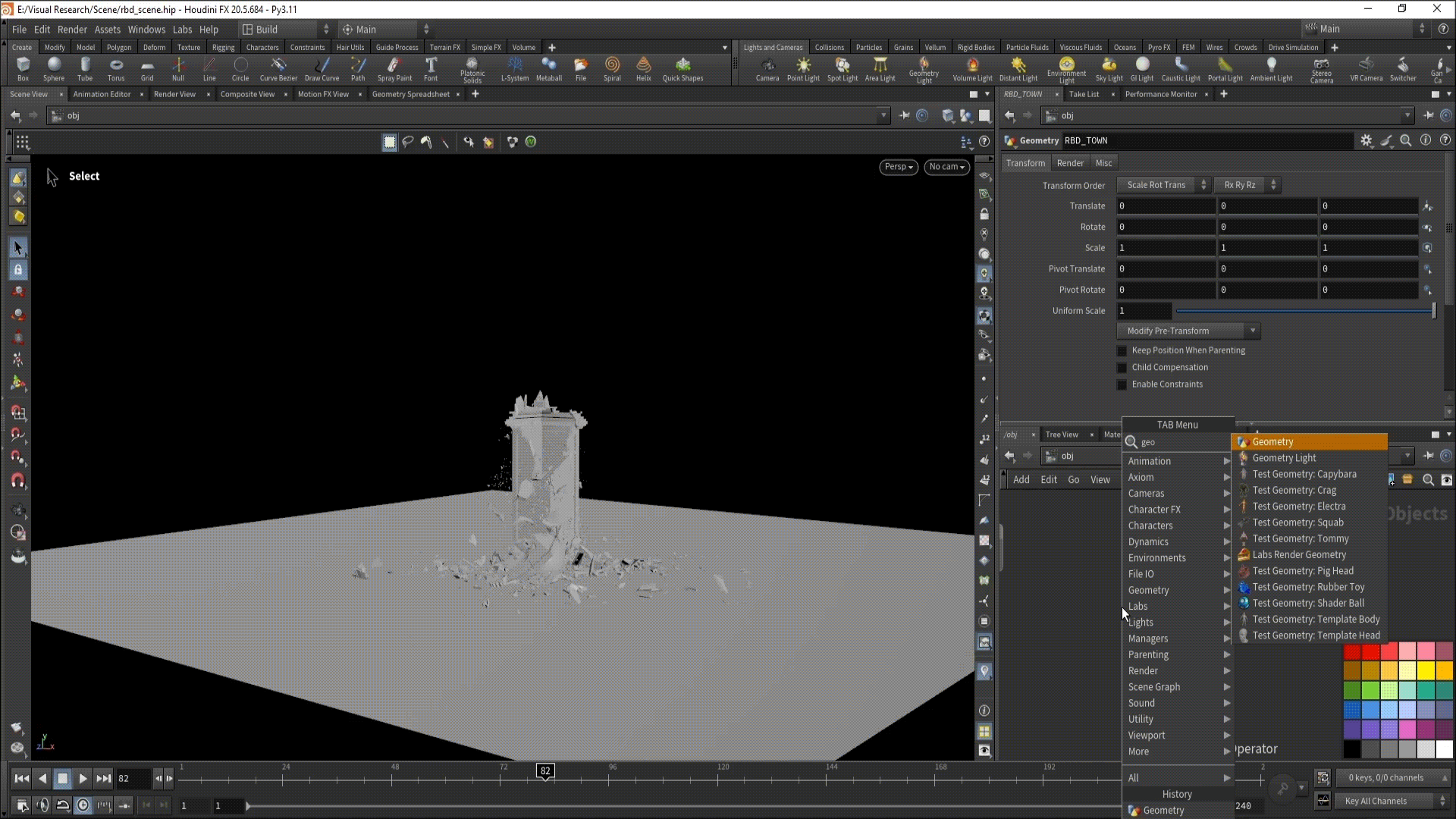The width and height of the screenshot is (1456, 819).
Task: Click the Torus shelf tool
Action: pyautogui.click(x=116, y=68)
